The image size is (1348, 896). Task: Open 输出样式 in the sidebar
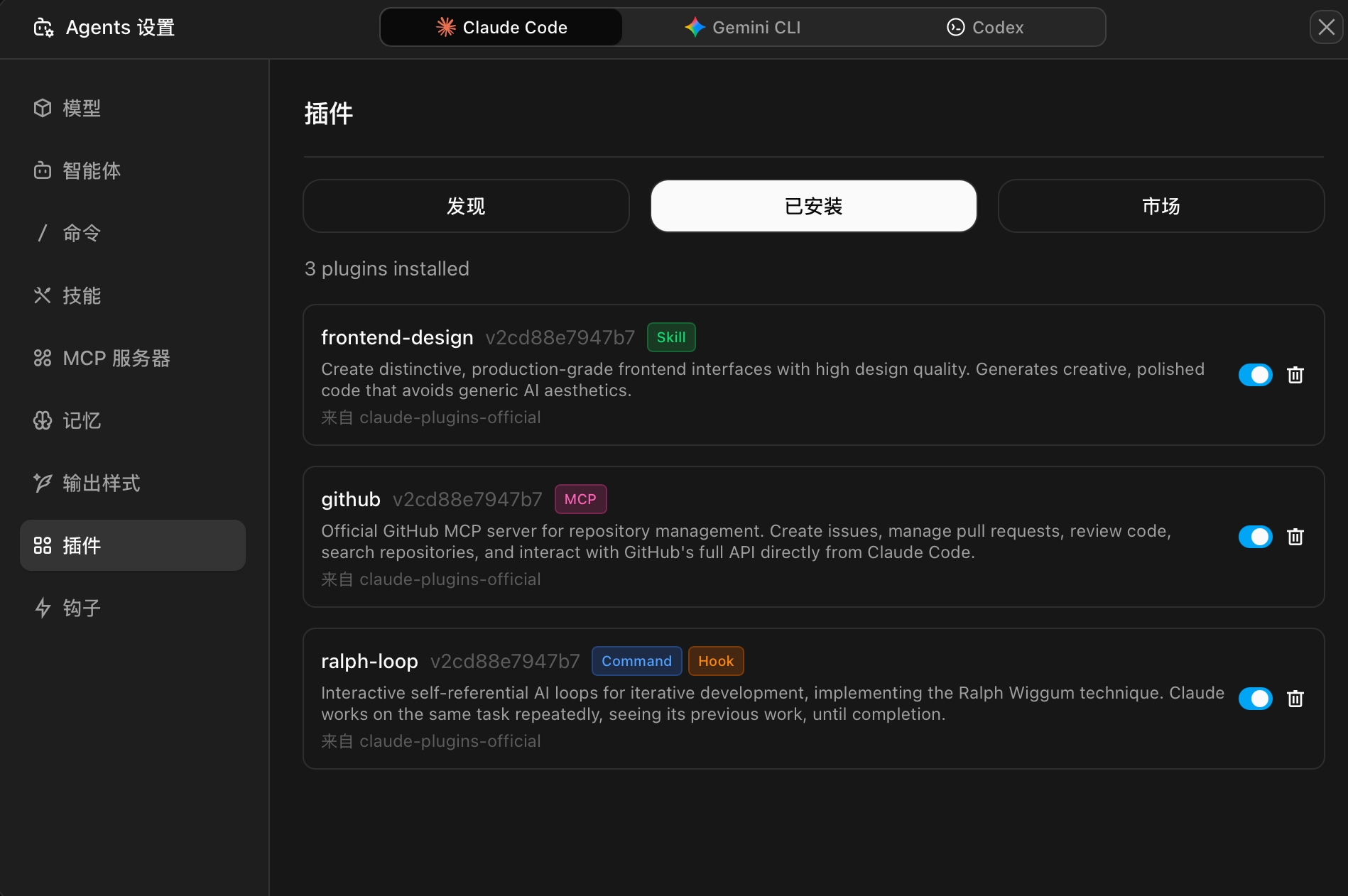pyautogui.click(x=101, y=483)
